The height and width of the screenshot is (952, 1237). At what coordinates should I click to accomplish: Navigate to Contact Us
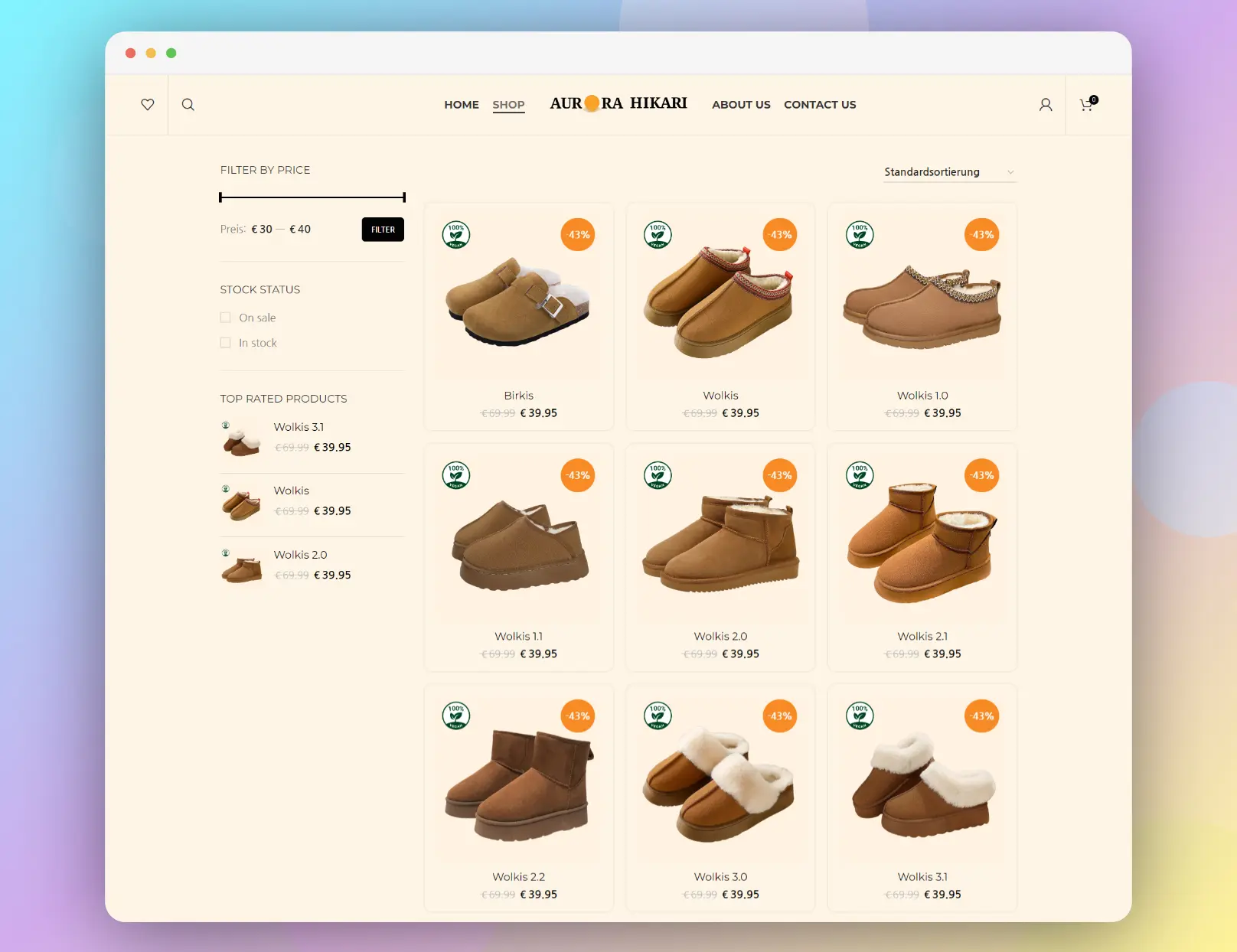[x=820, y=105]
